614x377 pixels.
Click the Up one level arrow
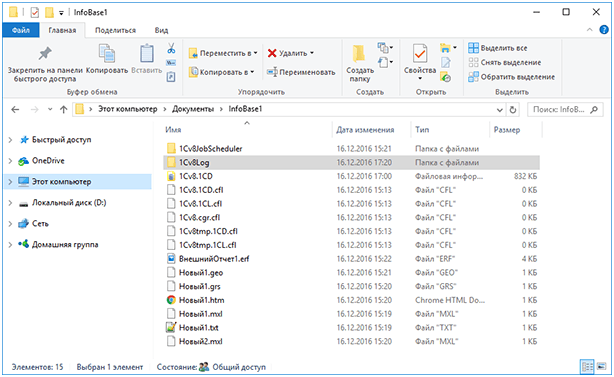[x=64, y=110]
